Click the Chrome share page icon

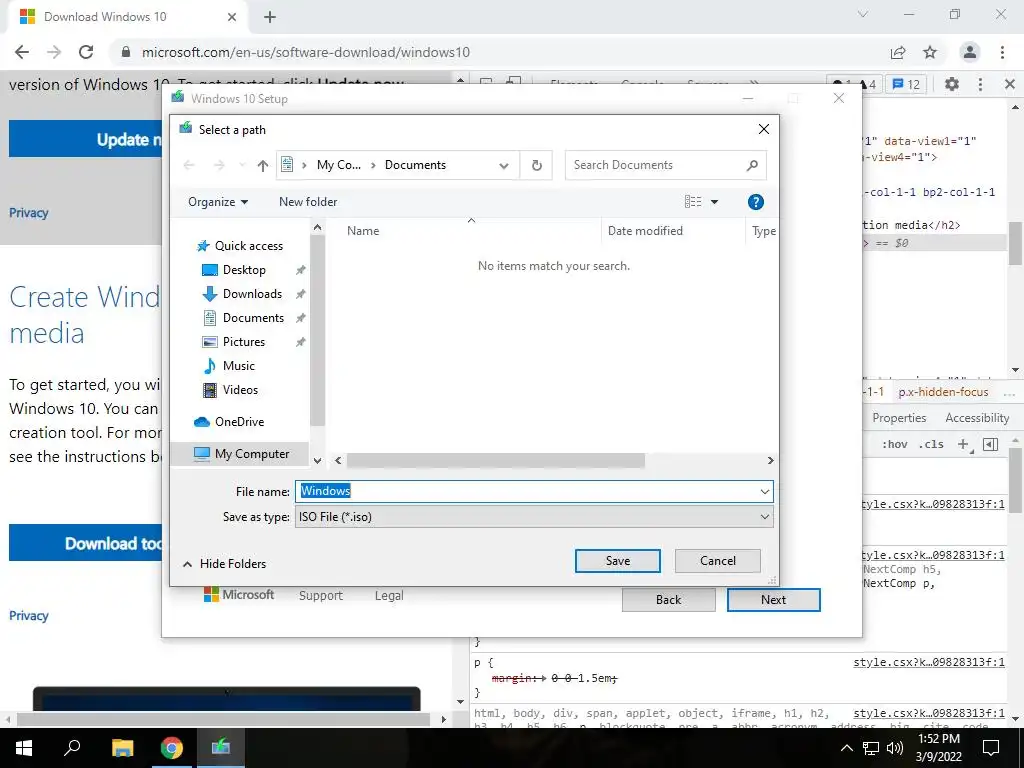click(898, 52)
